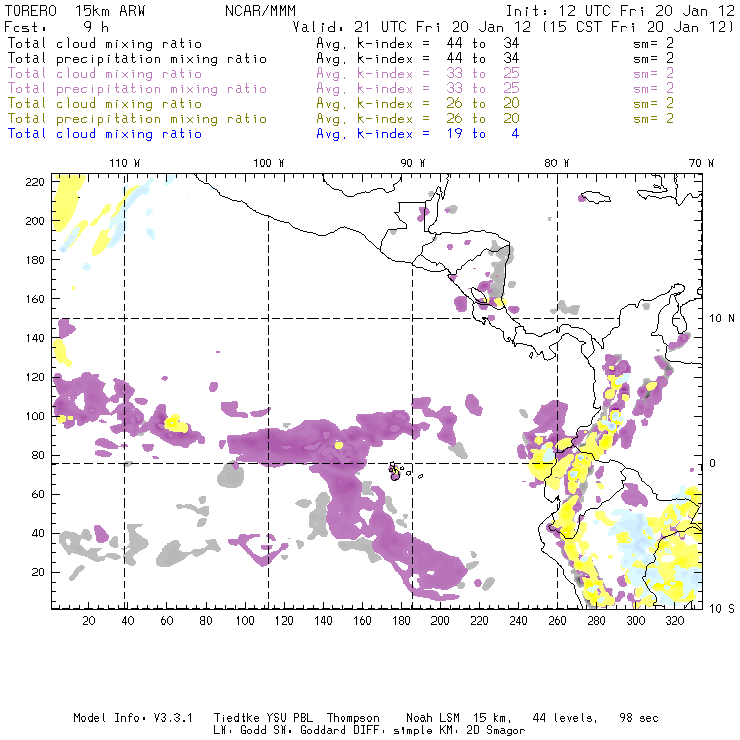
Task: Select the 'simple KM: 2D Smagor' footer text
Action: 459,730
